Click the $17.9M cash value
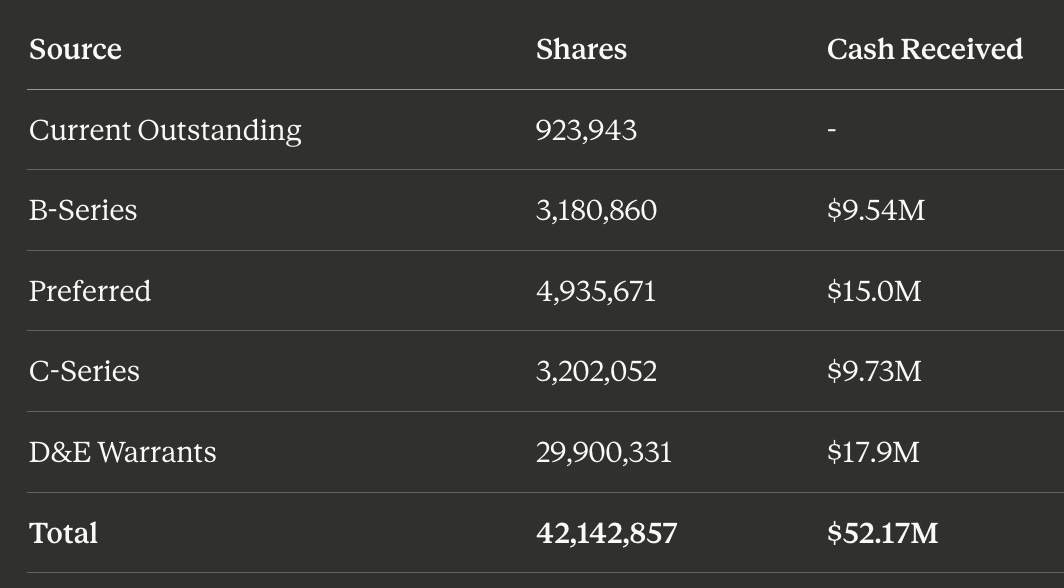The width and height of the screenshot is (1064, 588). coord(873,452)
